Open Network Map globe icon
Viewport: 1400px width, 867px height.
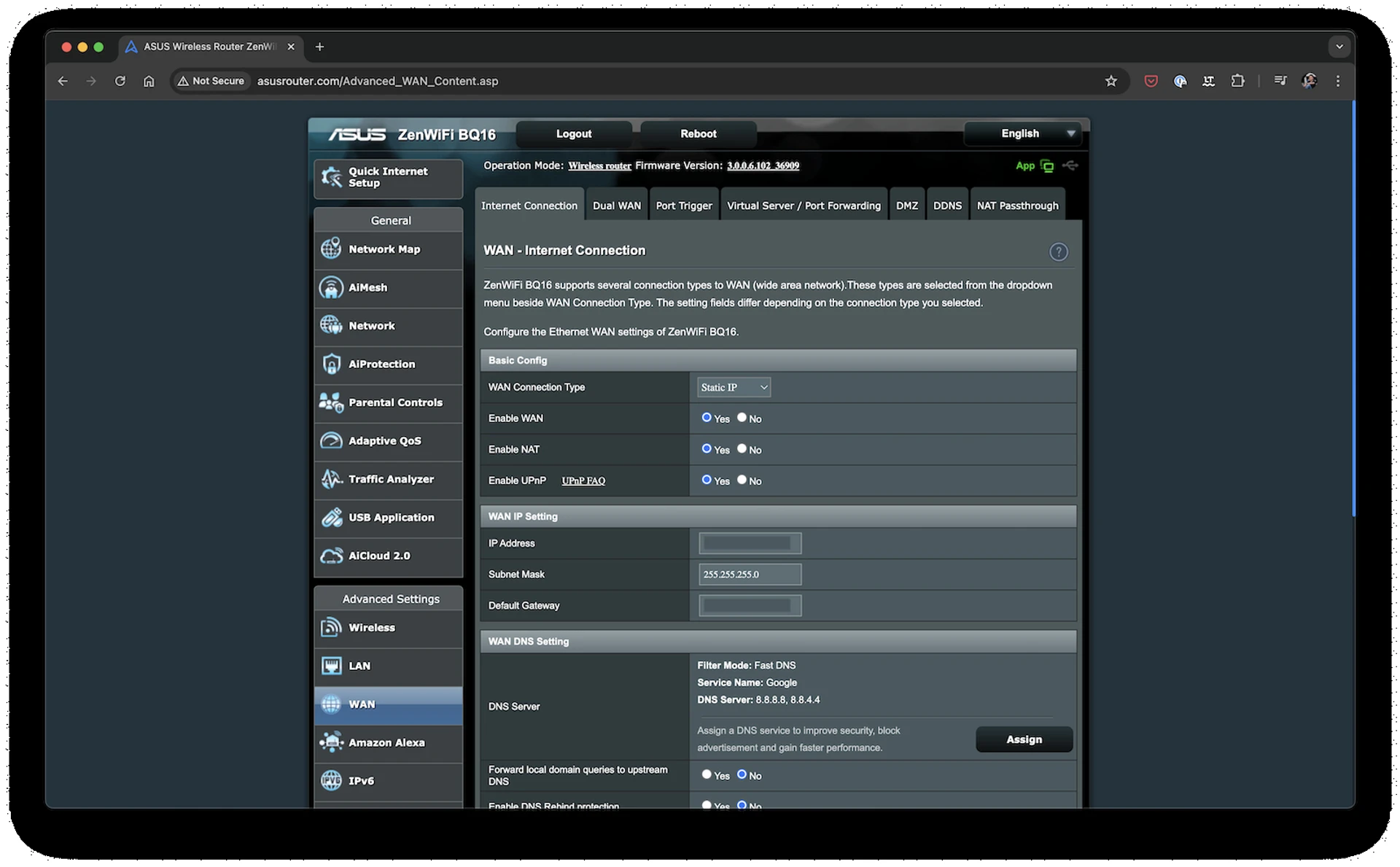pos(331,249)
